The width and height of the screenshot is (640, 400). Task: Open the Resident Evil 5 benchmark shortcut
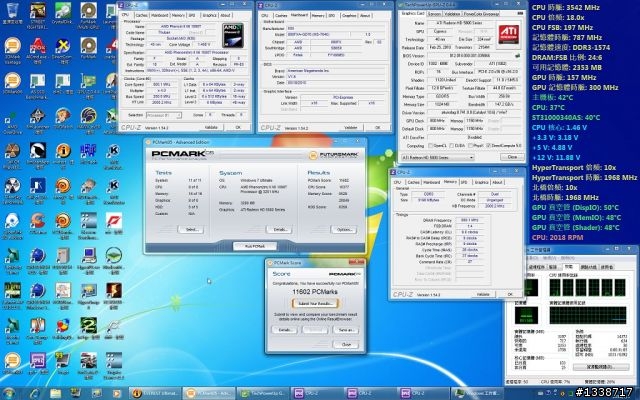pyautogui.click(x=113, y=295)
